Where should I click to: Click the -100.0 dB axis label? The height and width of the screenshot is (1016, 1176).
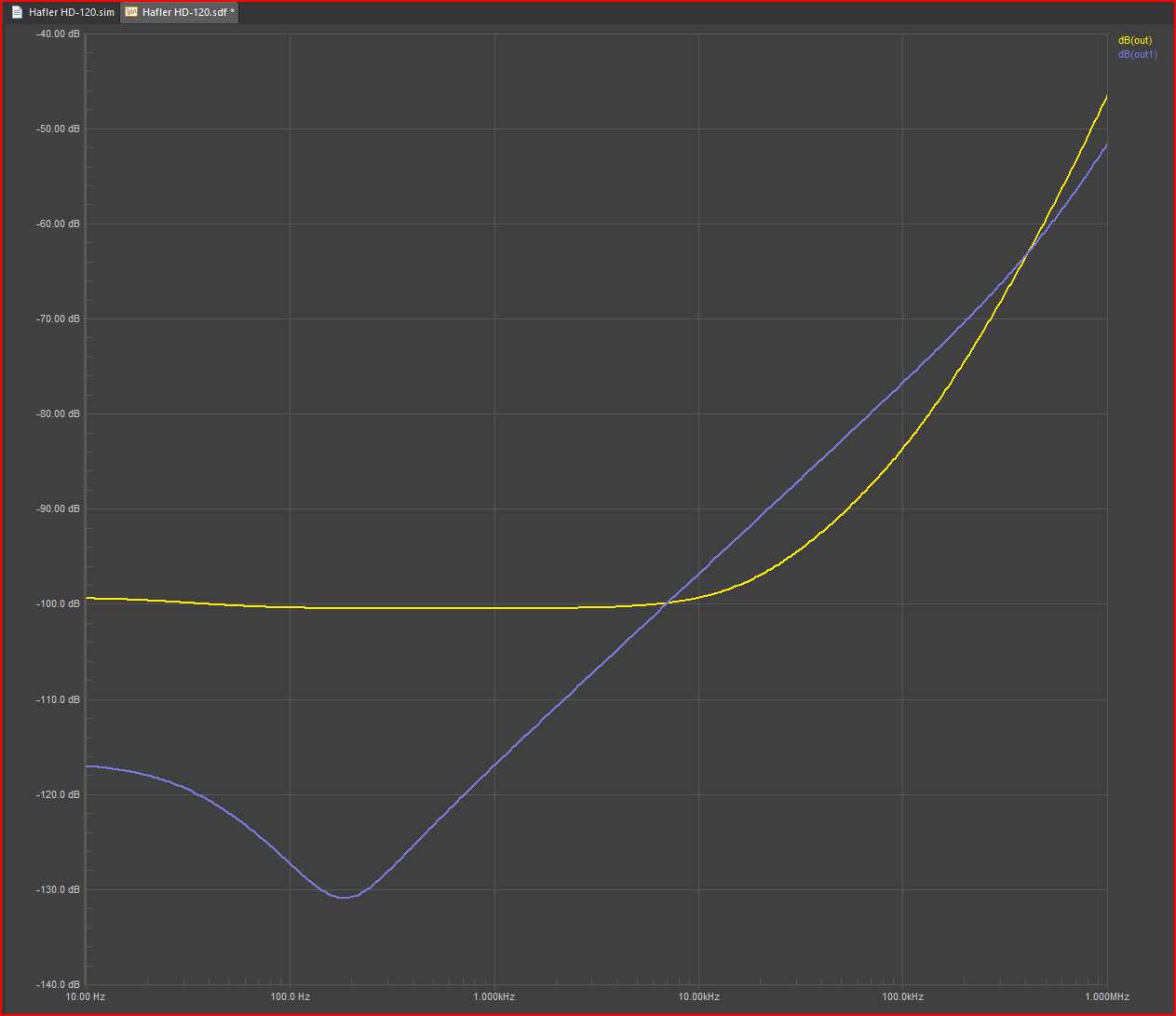click(x=59, y=603)
